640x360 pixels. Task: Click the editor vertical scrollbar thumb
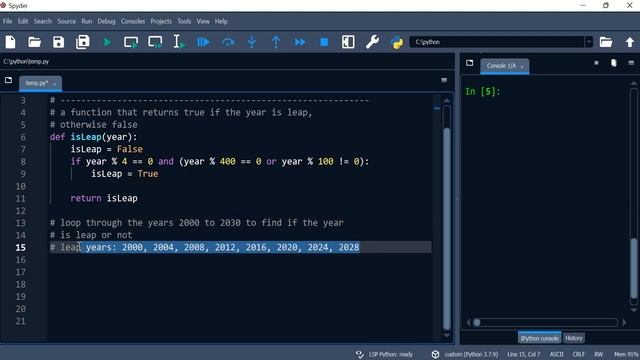447,229
